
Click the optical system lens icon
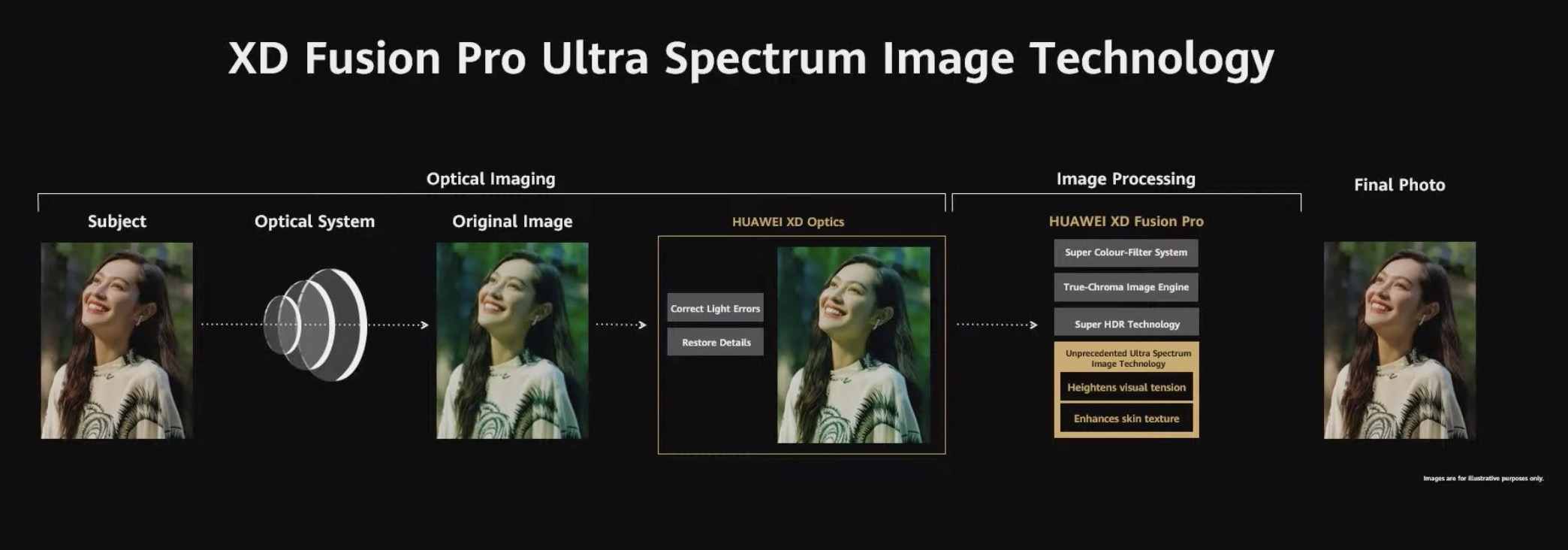click(x=315, y=325)
